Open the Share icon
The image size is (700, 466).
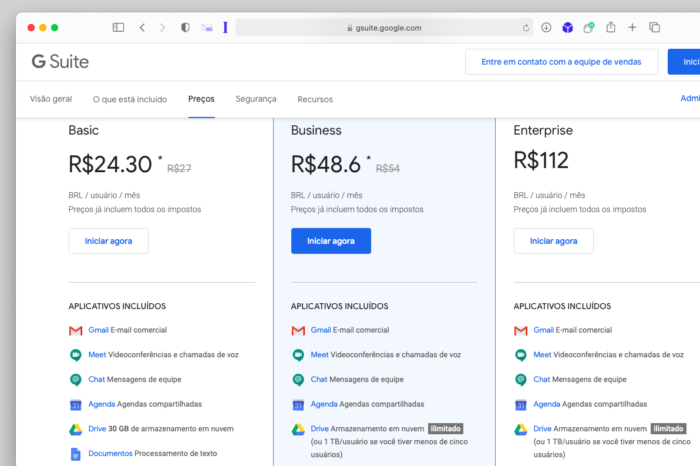[611, 27]
